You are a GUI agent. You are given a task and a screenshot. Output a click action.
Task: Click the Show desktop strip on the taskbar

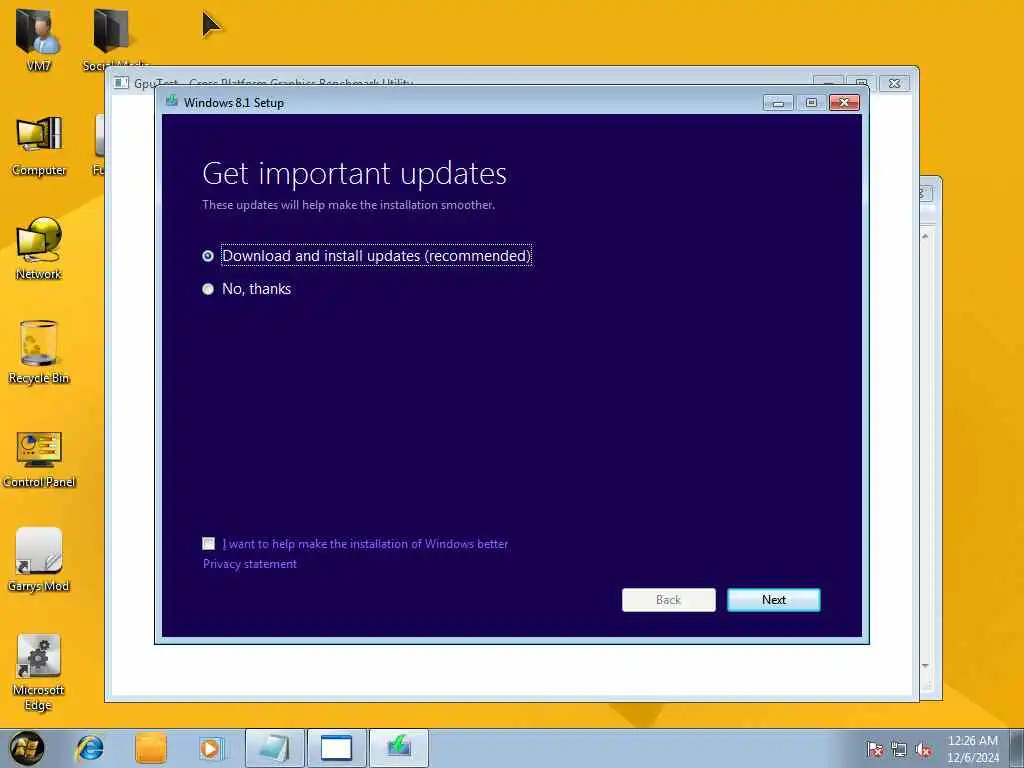1017,748
